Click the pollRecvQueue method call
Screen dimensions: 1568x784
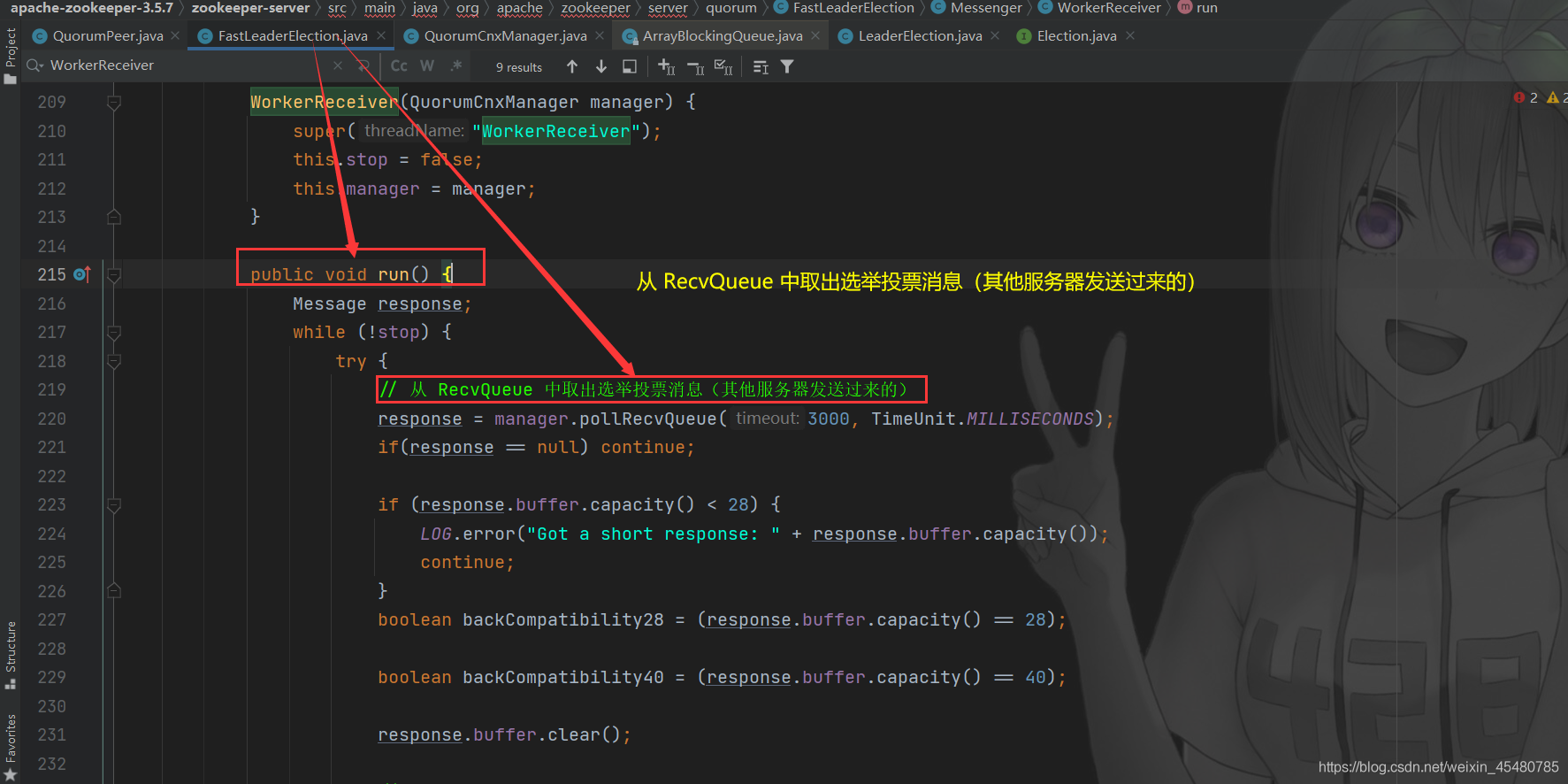tap(647, 419)
